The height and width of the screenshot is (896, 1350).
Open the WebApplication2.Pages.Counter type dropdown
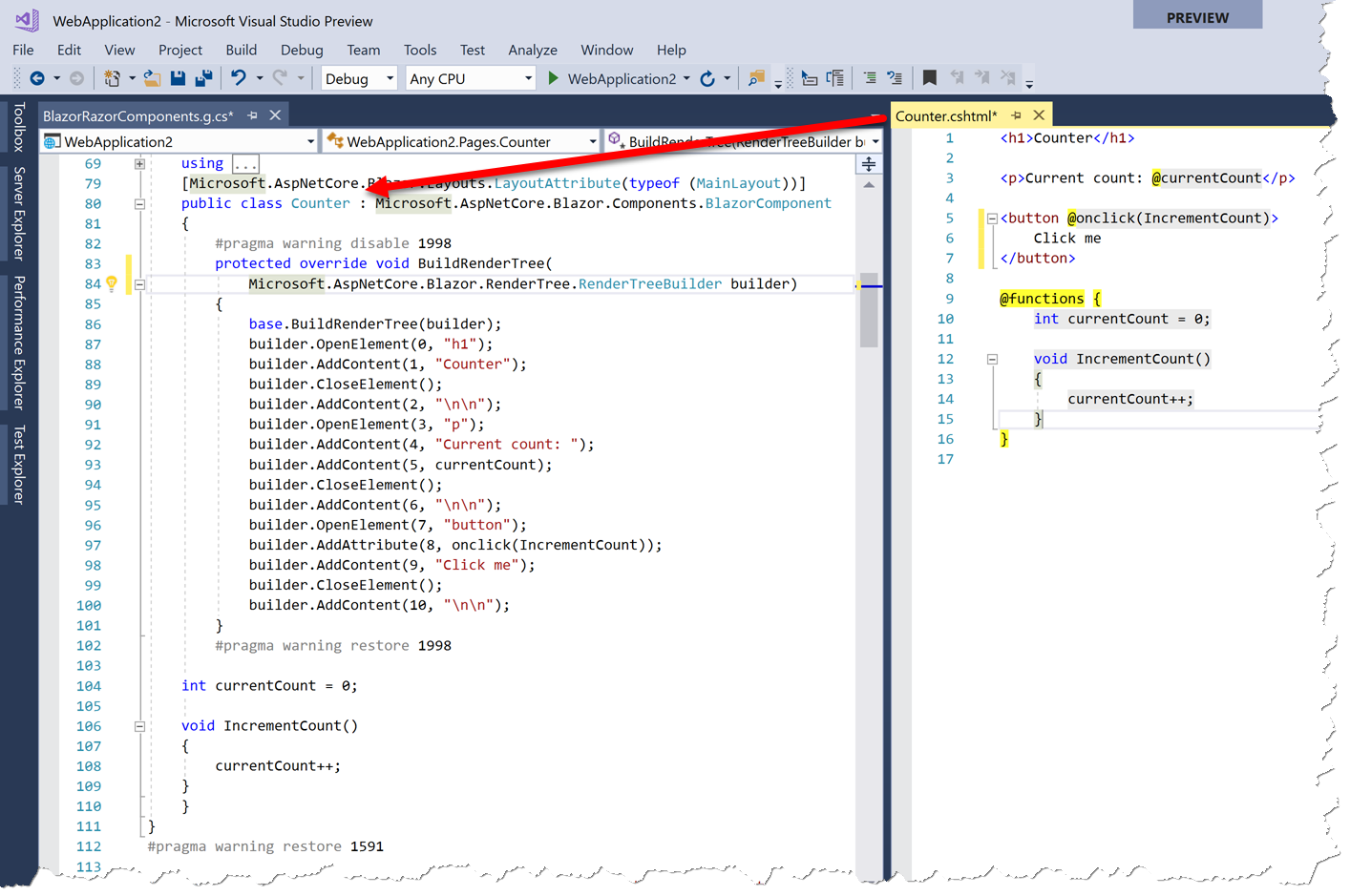461,141
